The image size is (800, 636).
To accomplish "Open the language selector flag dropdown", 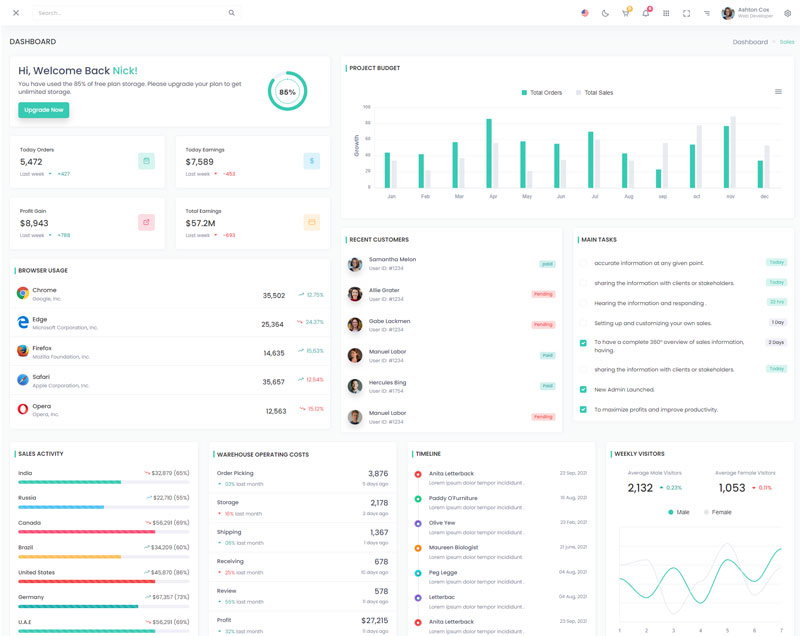I will [585, 13].
